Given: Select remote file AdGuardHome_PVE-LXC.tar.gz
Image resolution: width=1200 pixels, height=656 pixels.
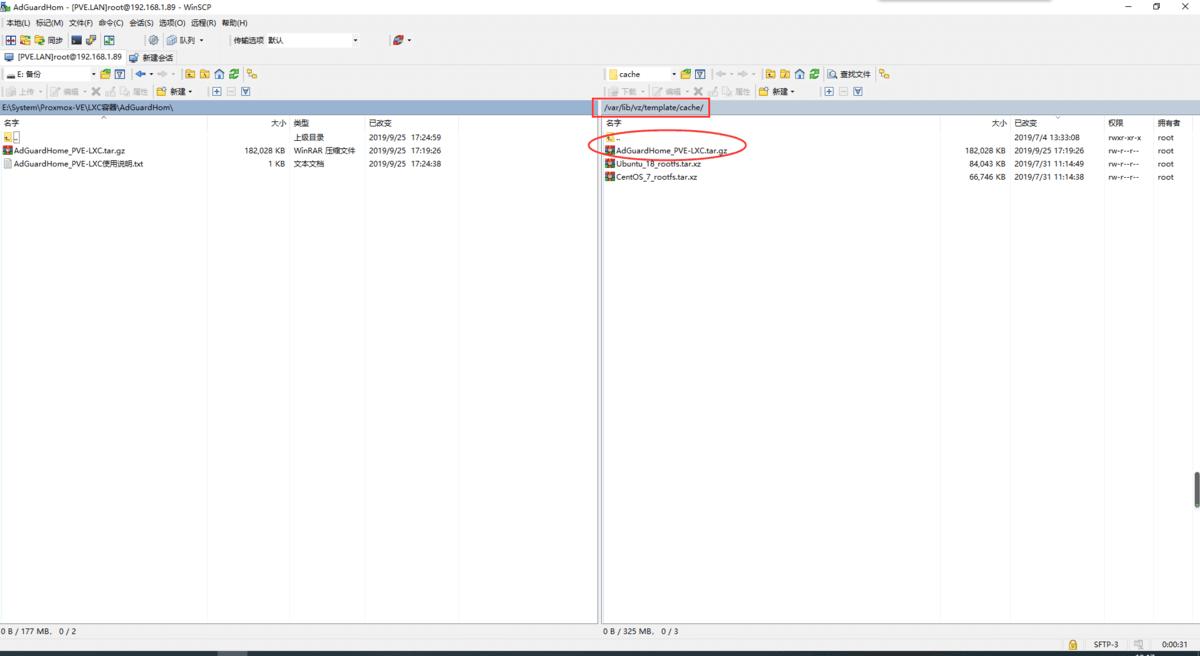Looking at the screenshot, I should pyautogui.click(x=665, y=150).
